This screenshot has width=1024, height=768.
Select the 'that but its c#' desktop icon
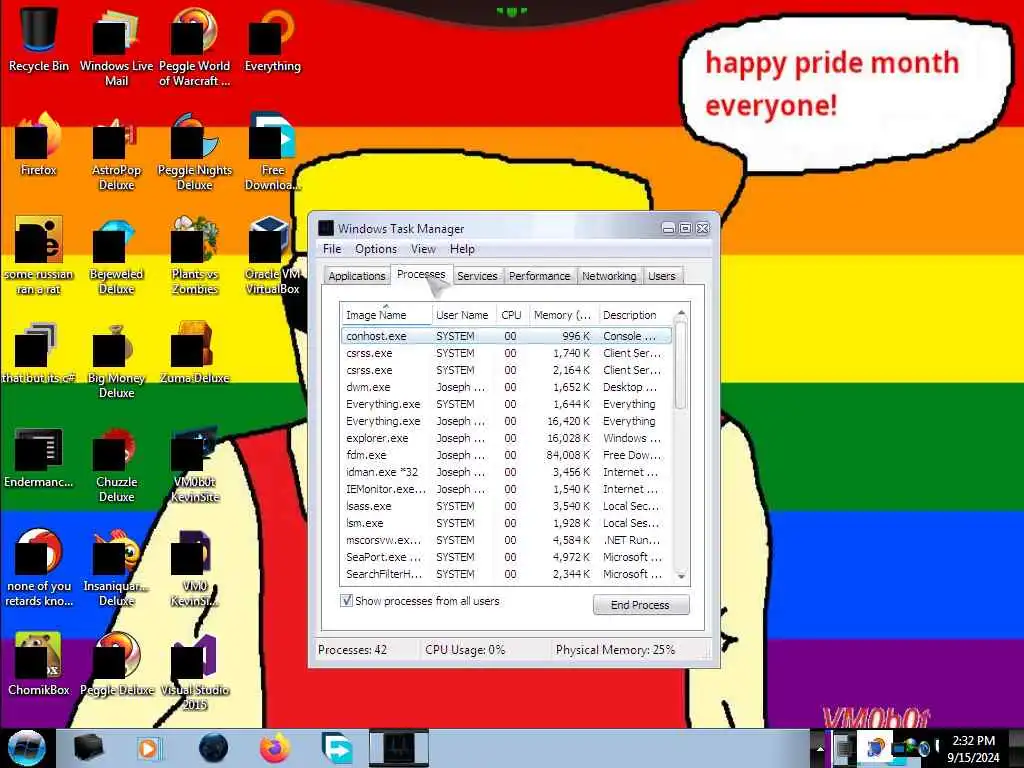39,353
